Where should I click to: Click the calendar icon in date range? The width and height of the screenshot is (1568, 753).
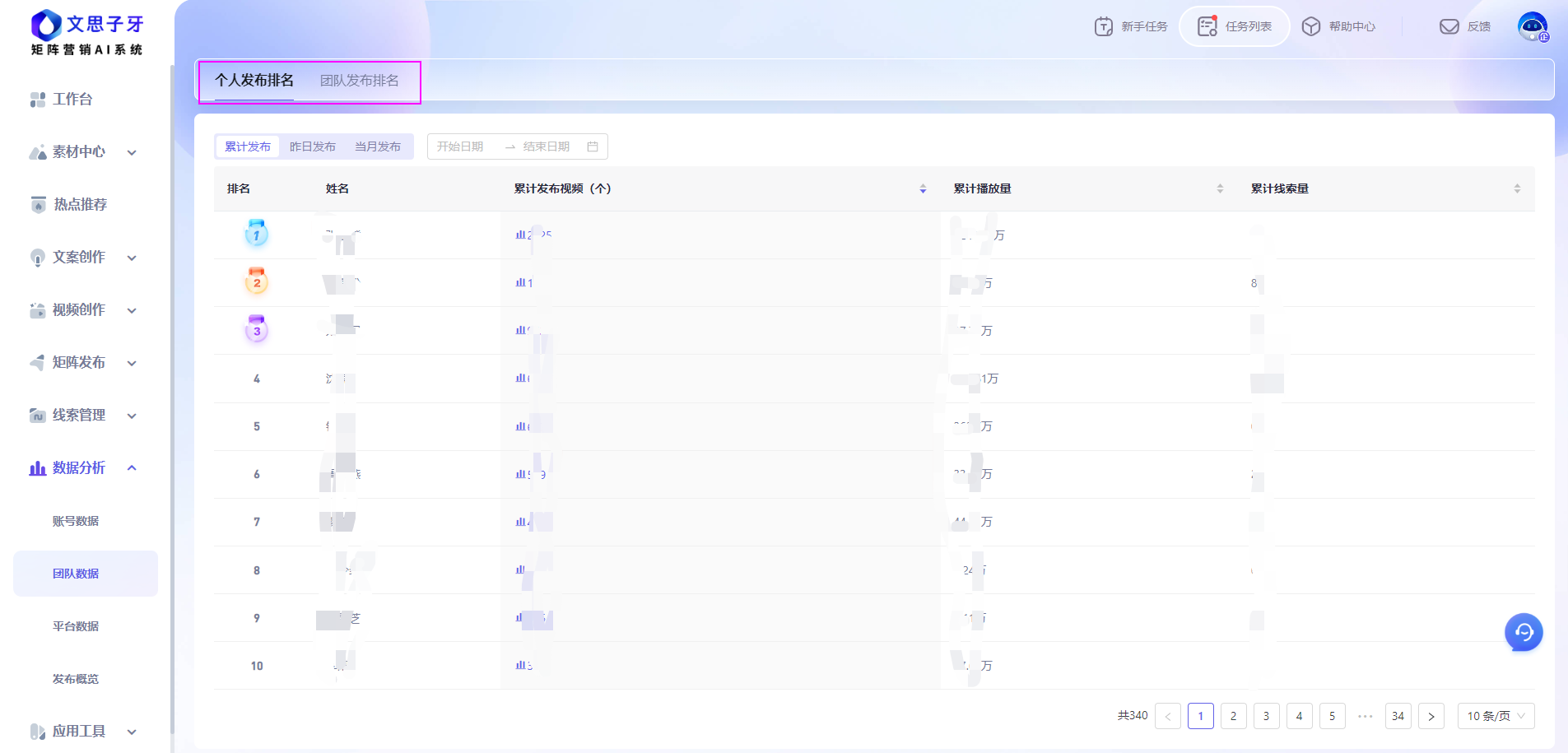[593, 146]
